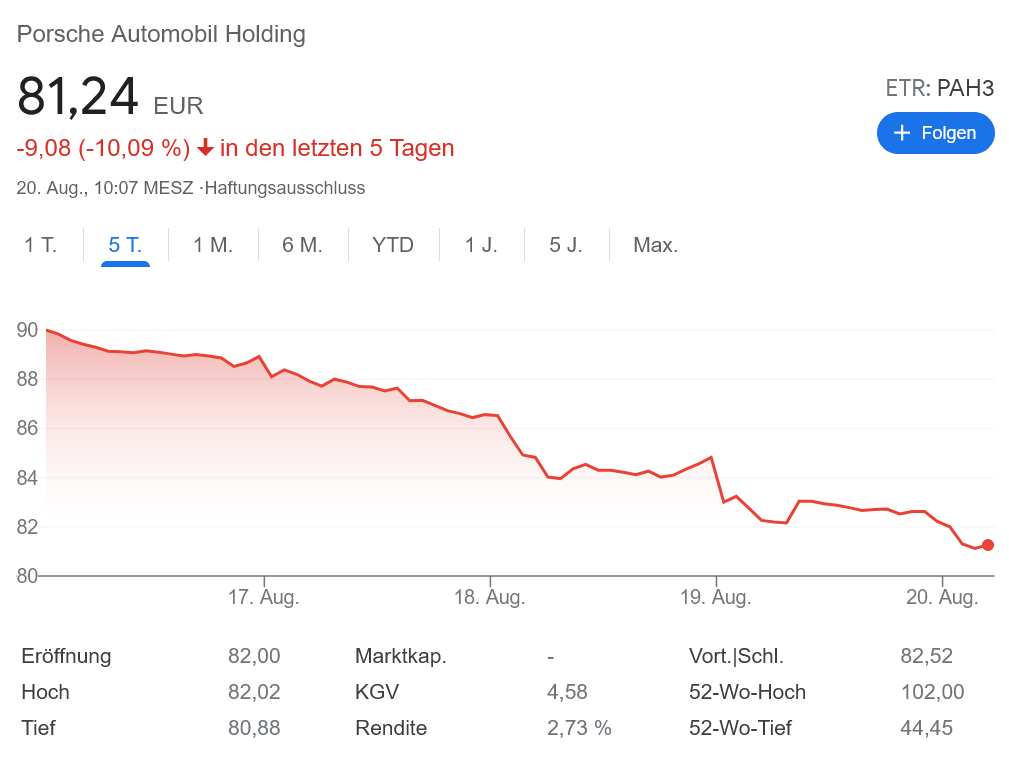
Task: Switch to the 6 M. chart range
Action: click(x=302, y=245)
